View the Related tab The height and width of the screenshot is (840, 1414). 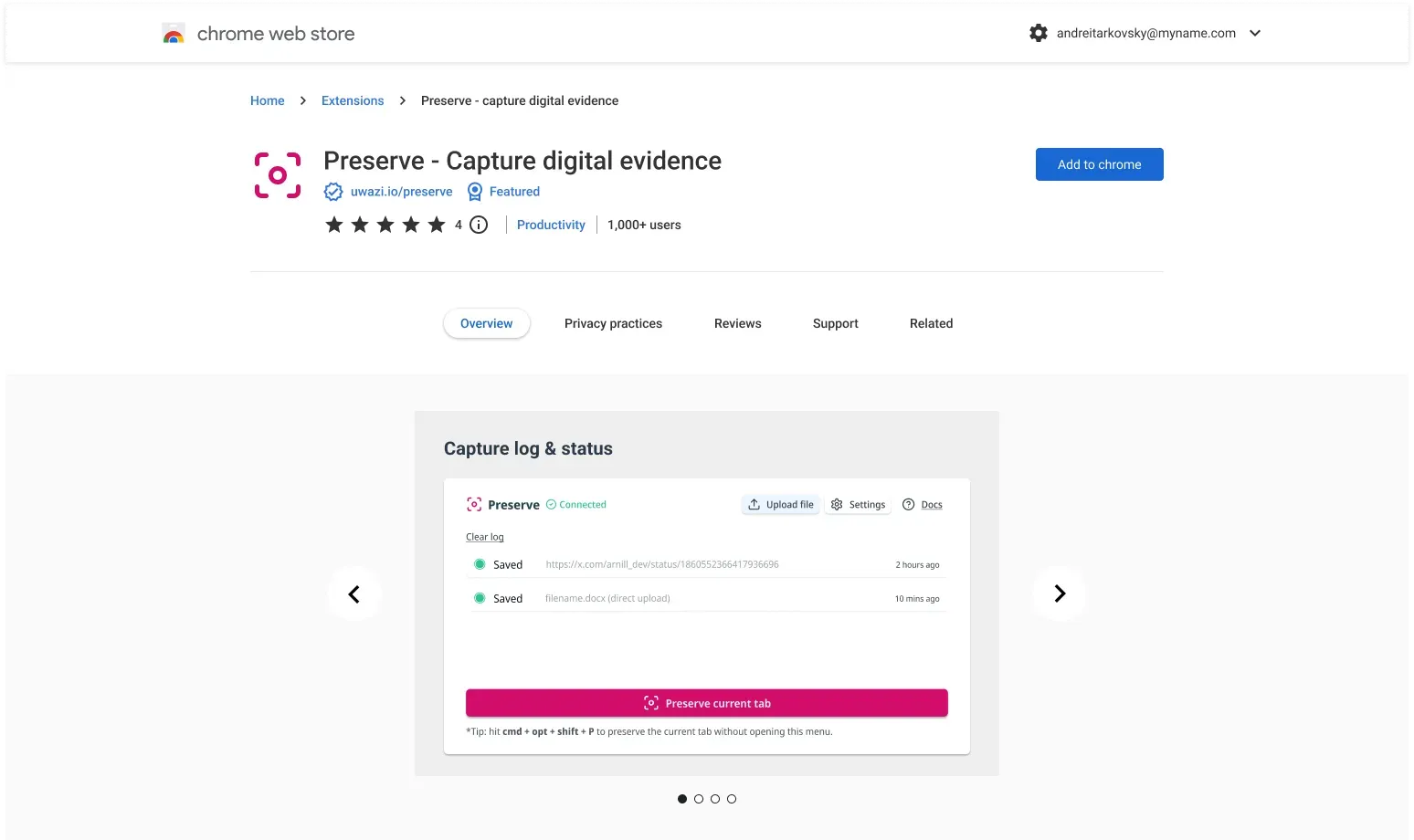(931, 323)
